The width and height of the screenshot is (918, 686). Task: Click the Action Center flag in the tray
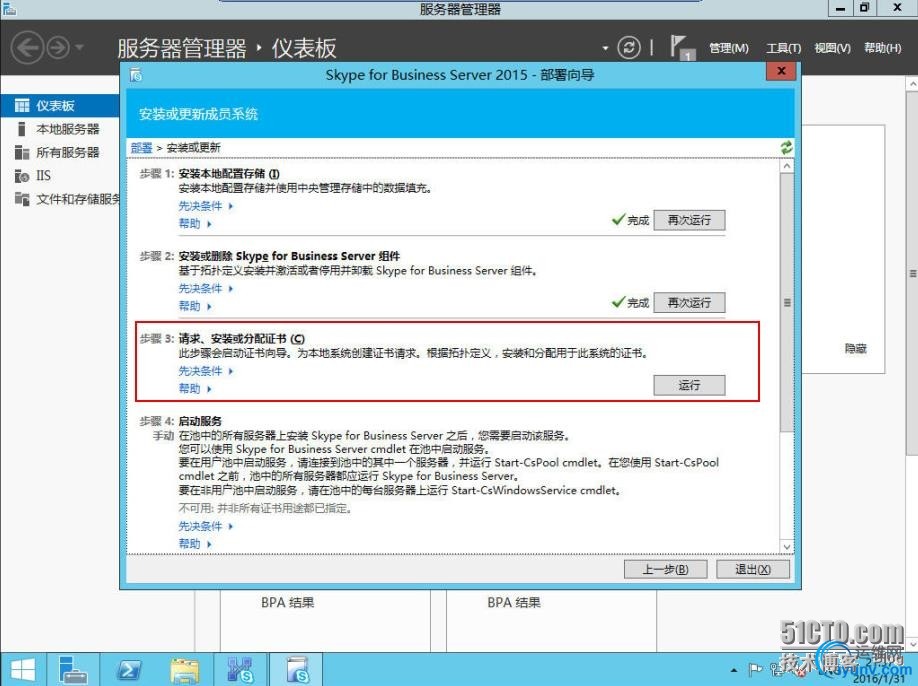click(x=755, y=669)
